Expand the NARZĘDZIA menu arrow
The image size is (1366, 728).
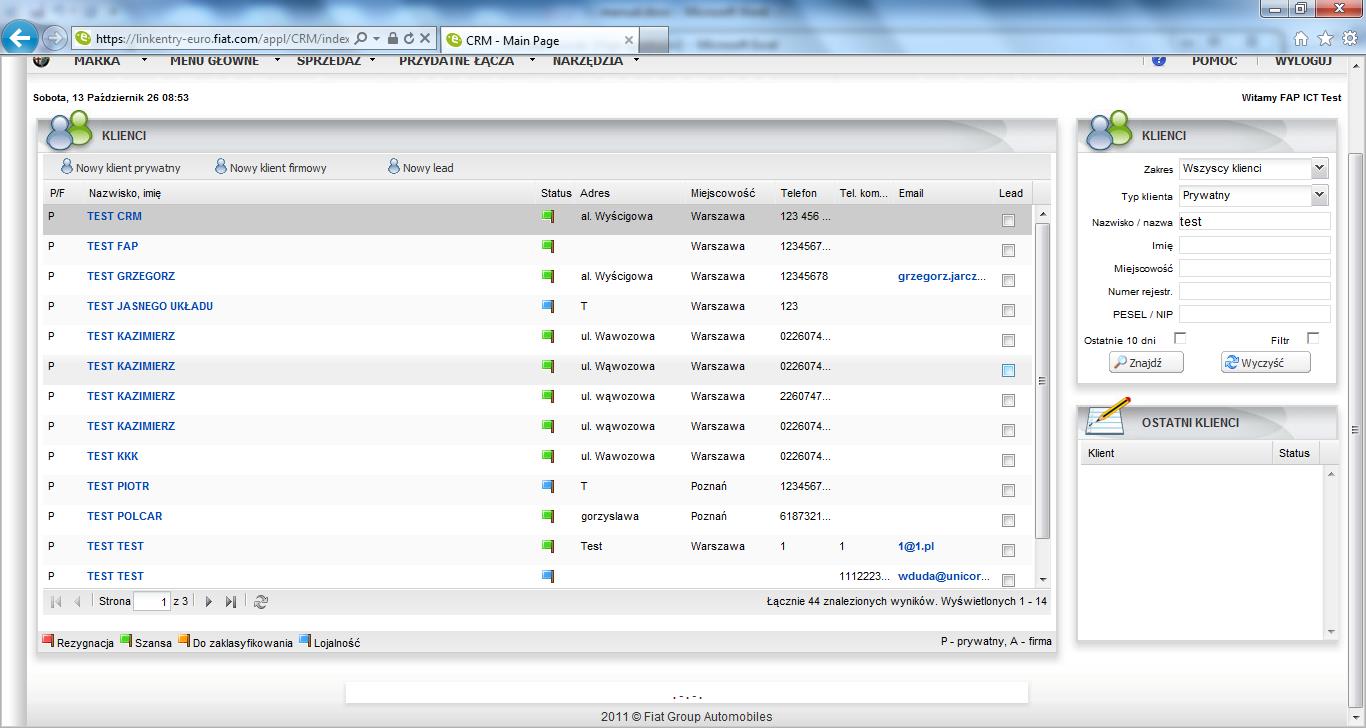point(635,60)
